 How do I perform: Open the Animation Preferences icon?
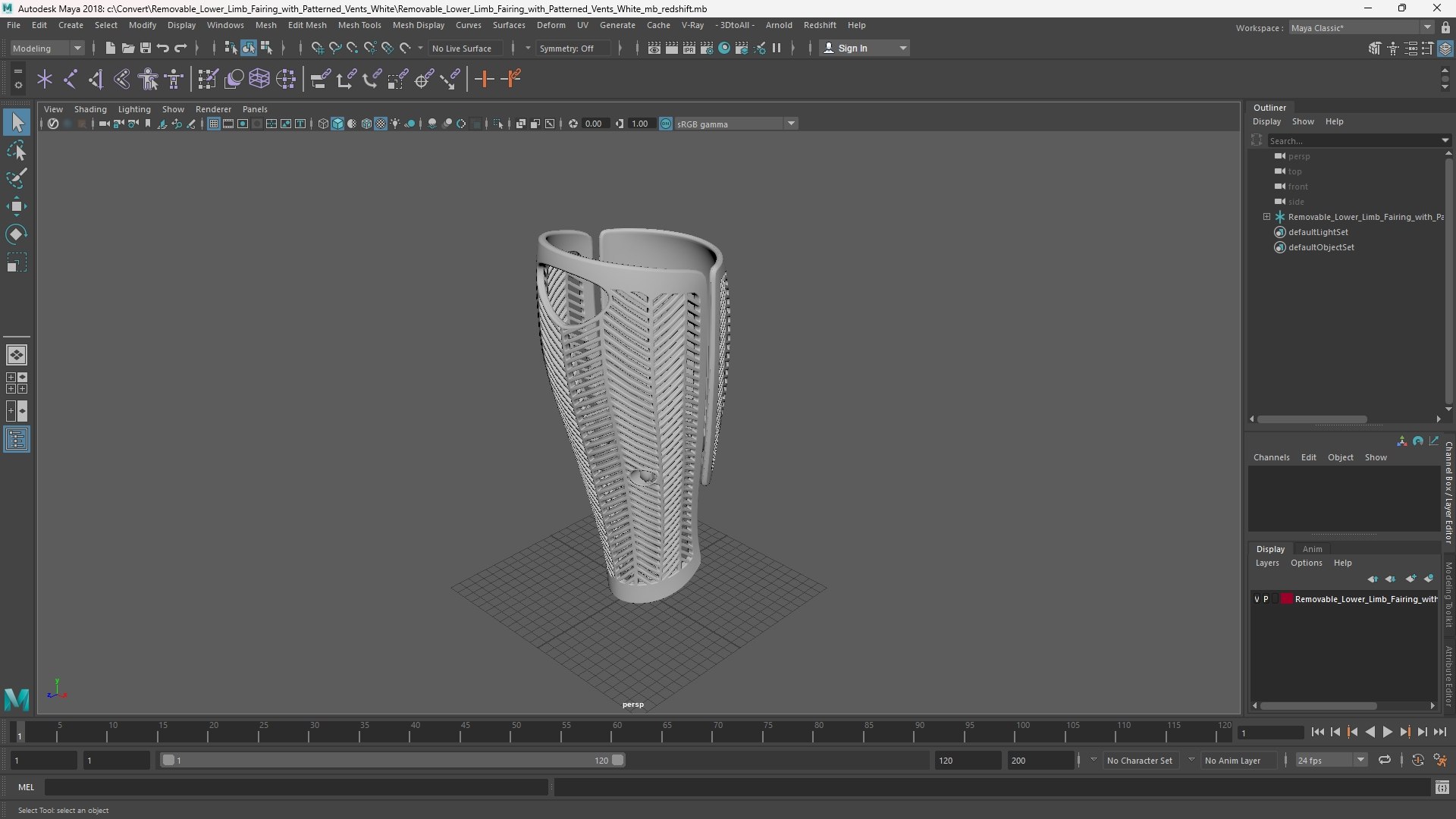(1440, 760)
